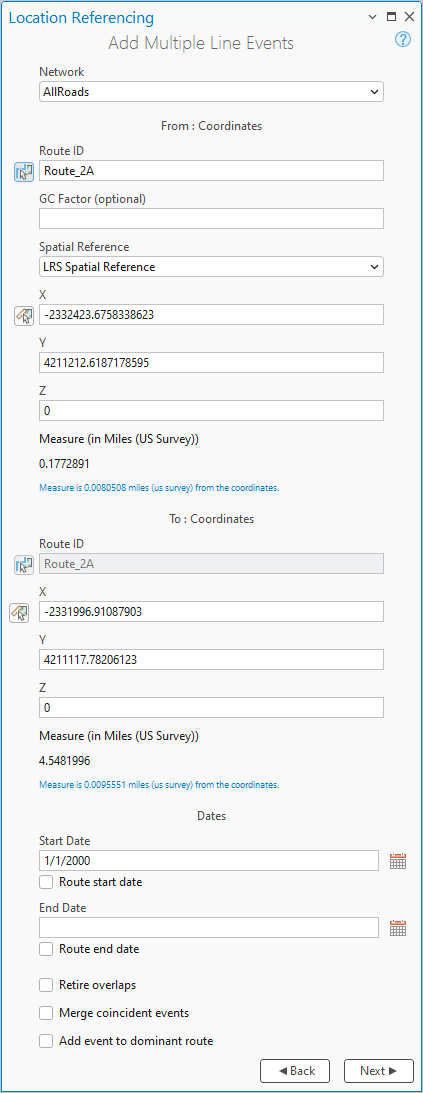The height and width of the screenshot is (1093, 423).
Task: Pick From X/Y location on map
Action: [24, 316]
